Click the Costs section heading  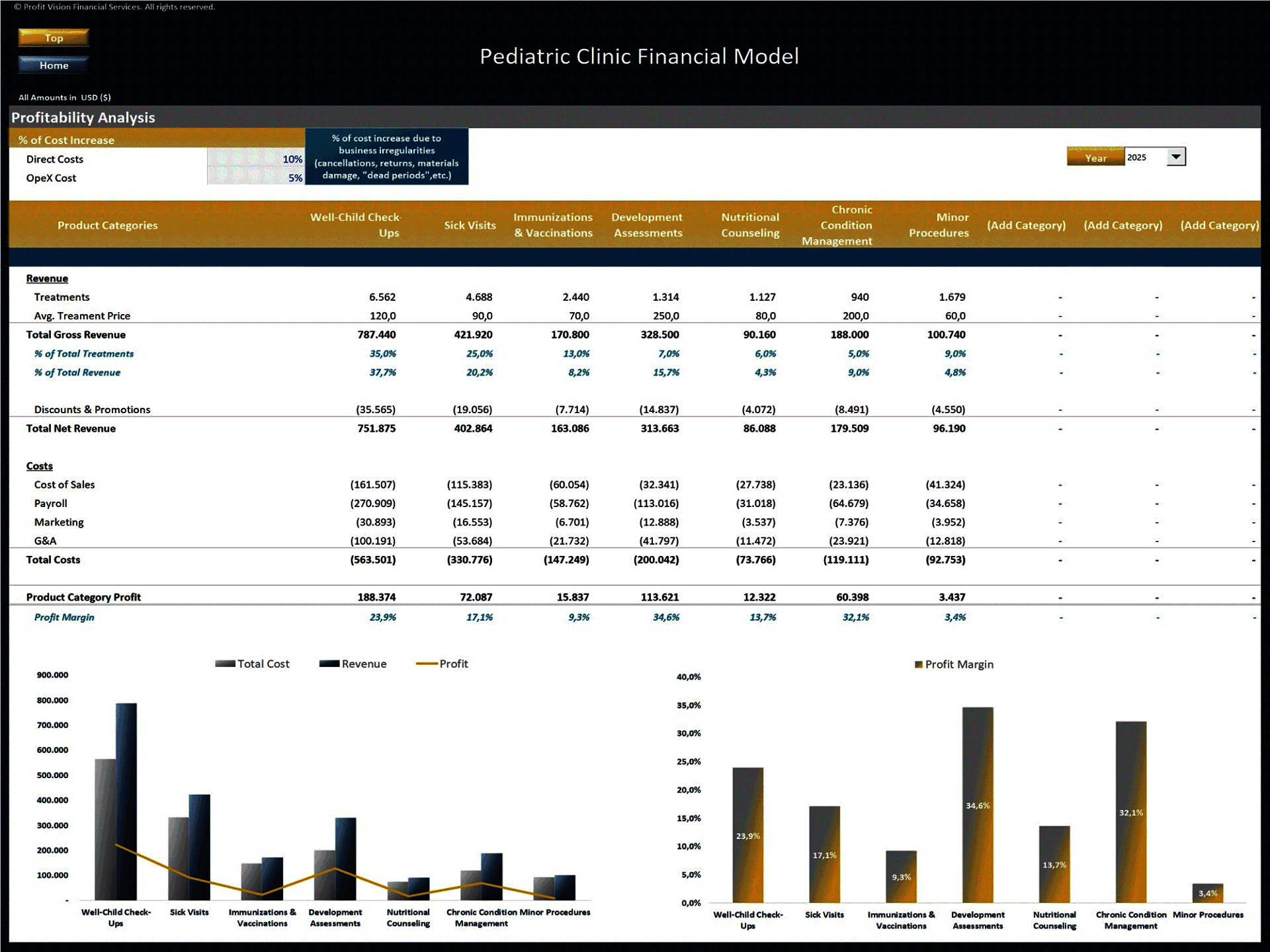click(39, 466)
